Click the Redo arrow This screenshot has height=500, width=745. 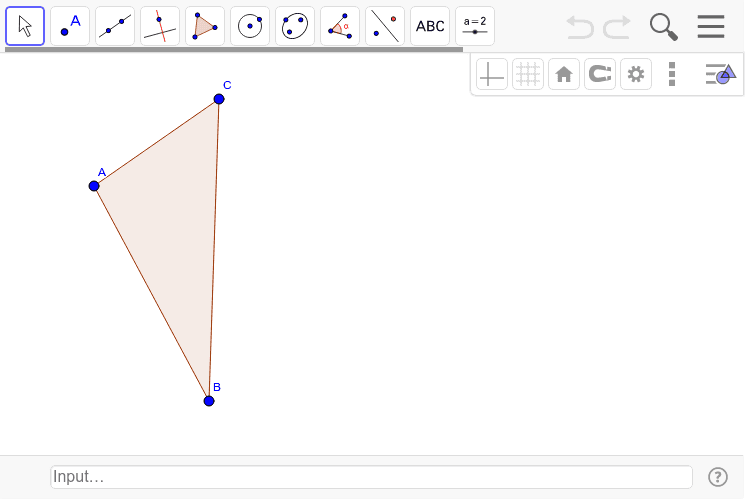click(617, 27)
